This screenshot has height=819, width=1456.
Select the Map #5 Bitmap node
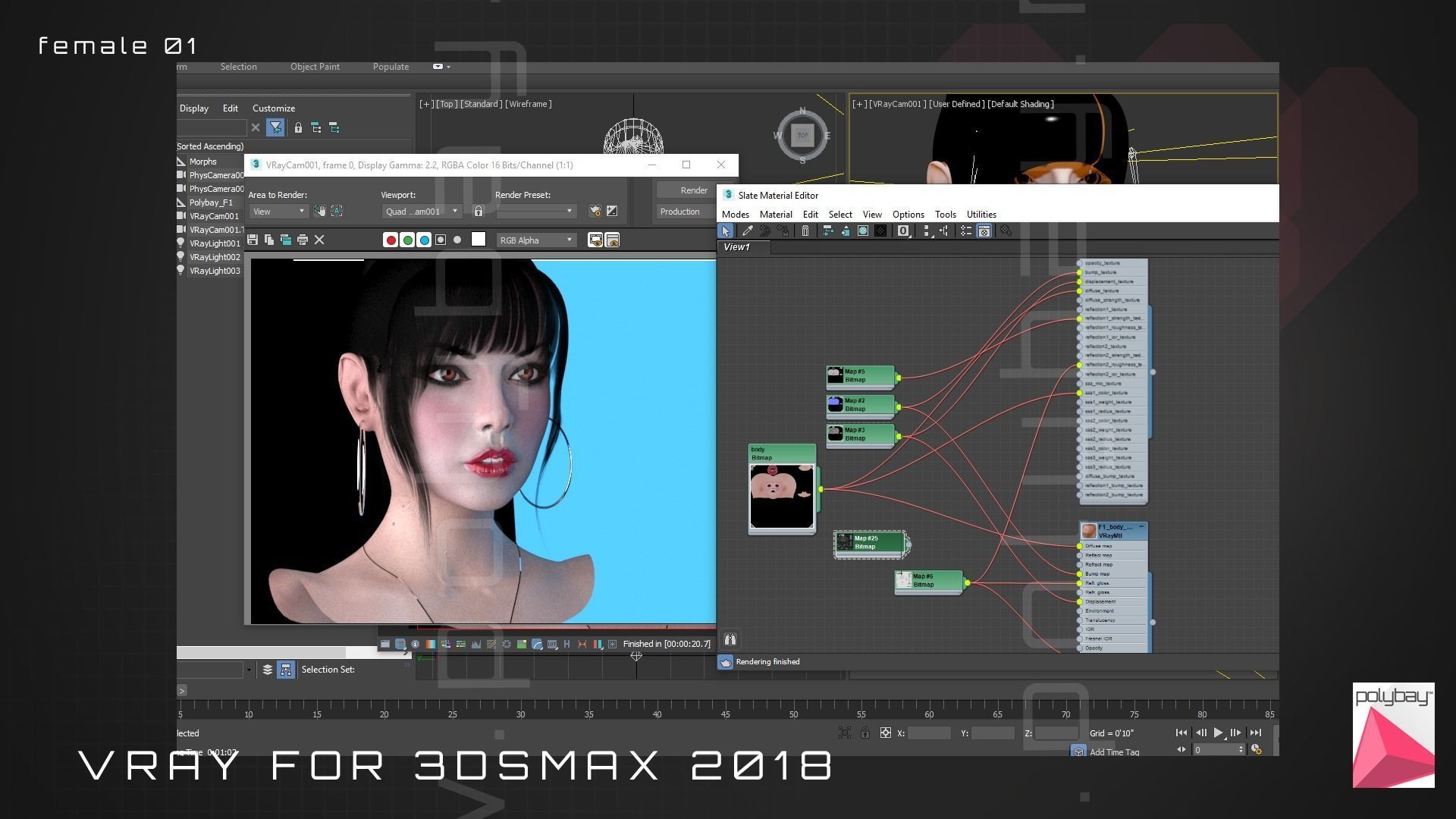pyautogui.click(x=860, y=376)
